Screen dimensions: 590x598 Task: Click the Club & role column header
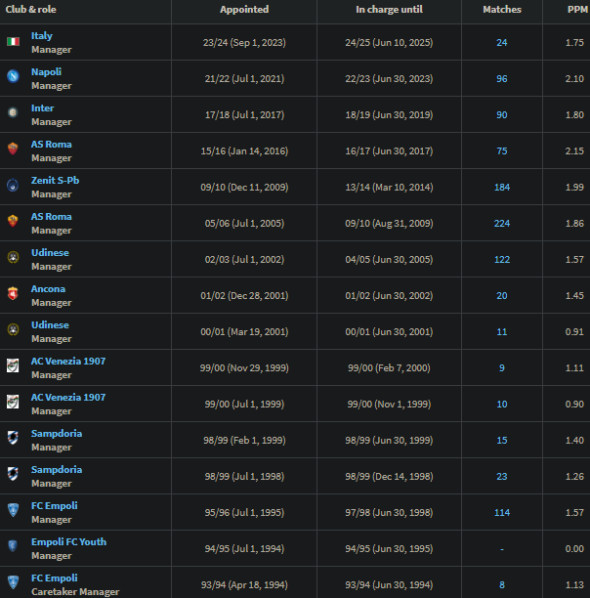(x=31, y=9)
